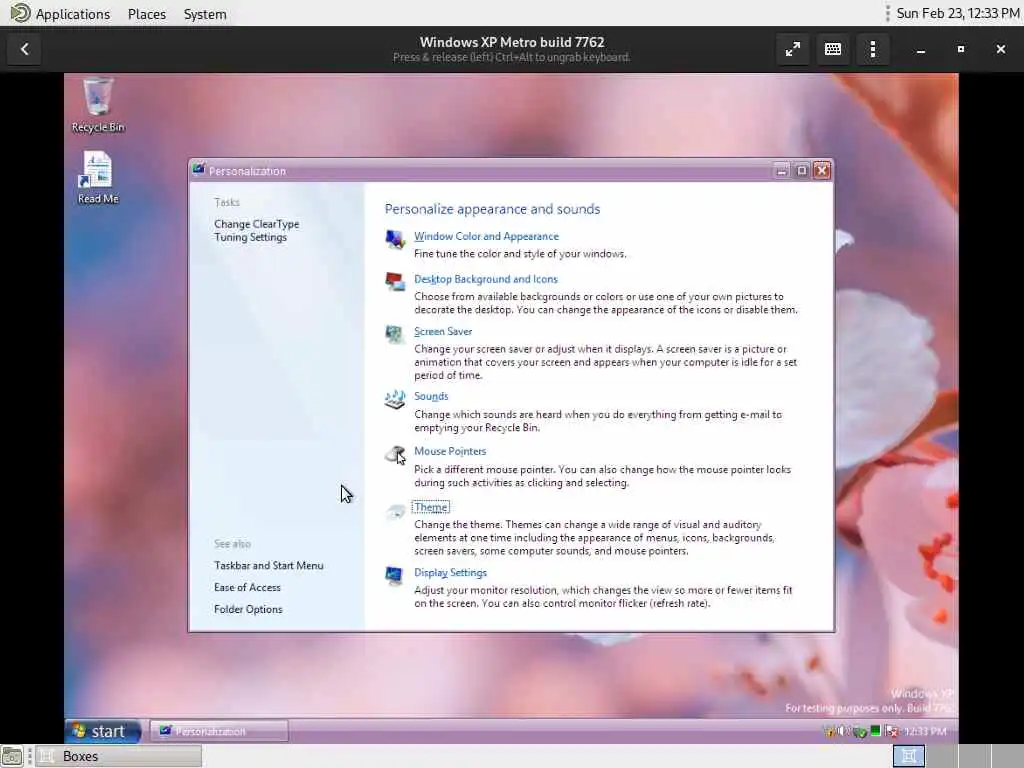The image size is (1024, 768).
Task: Open Folder Options link
Action: click(248, 609)
